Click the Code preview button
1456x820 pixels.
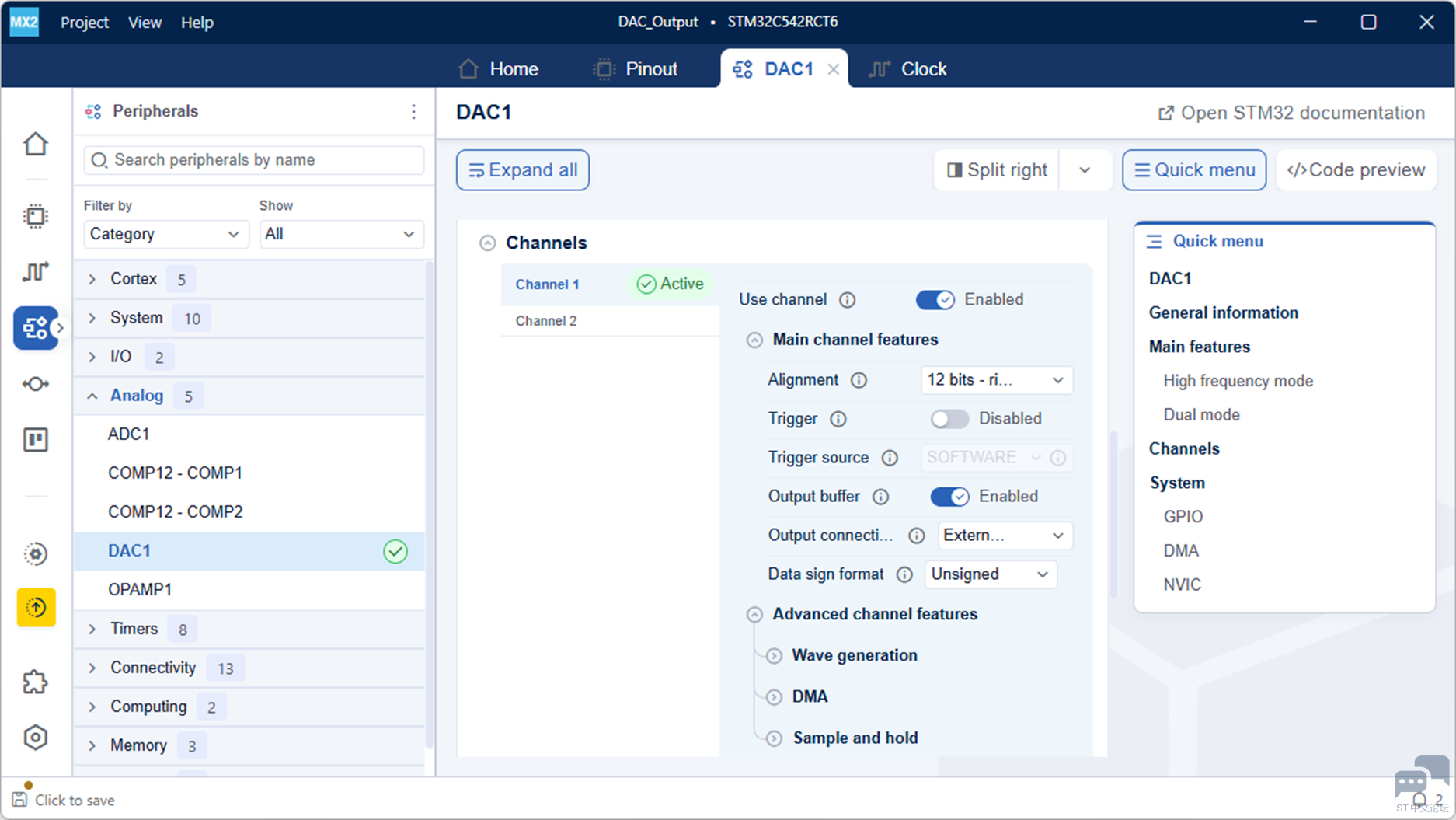(x=1356, y=170)
